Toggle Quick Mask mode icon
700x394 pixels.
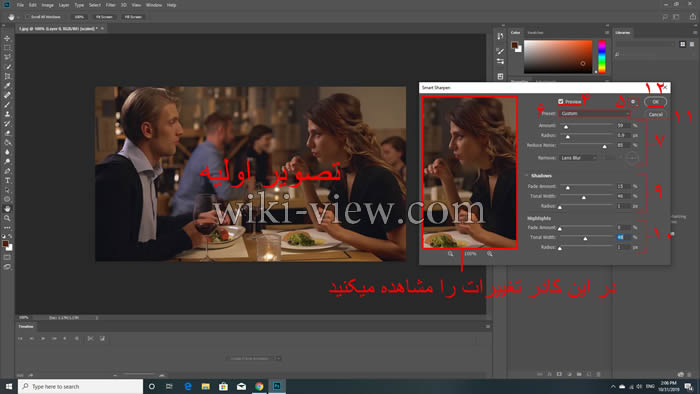pos(7,257)
